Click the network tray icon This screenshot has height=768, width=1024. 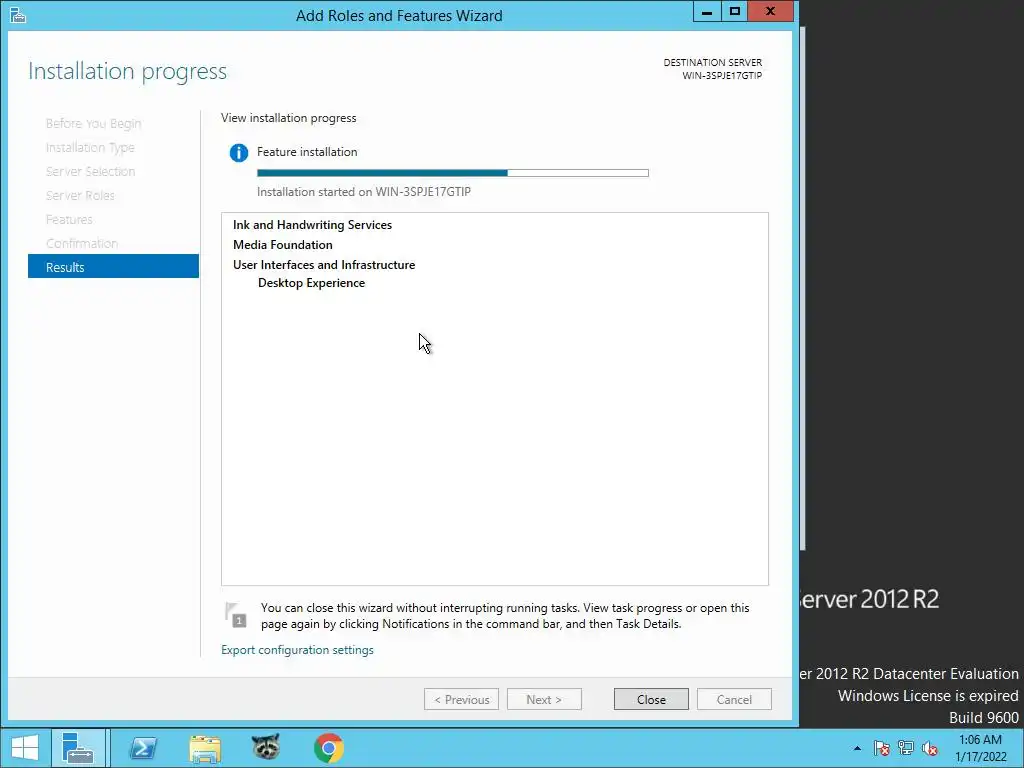pyautogui.click(x=906, y=748)
